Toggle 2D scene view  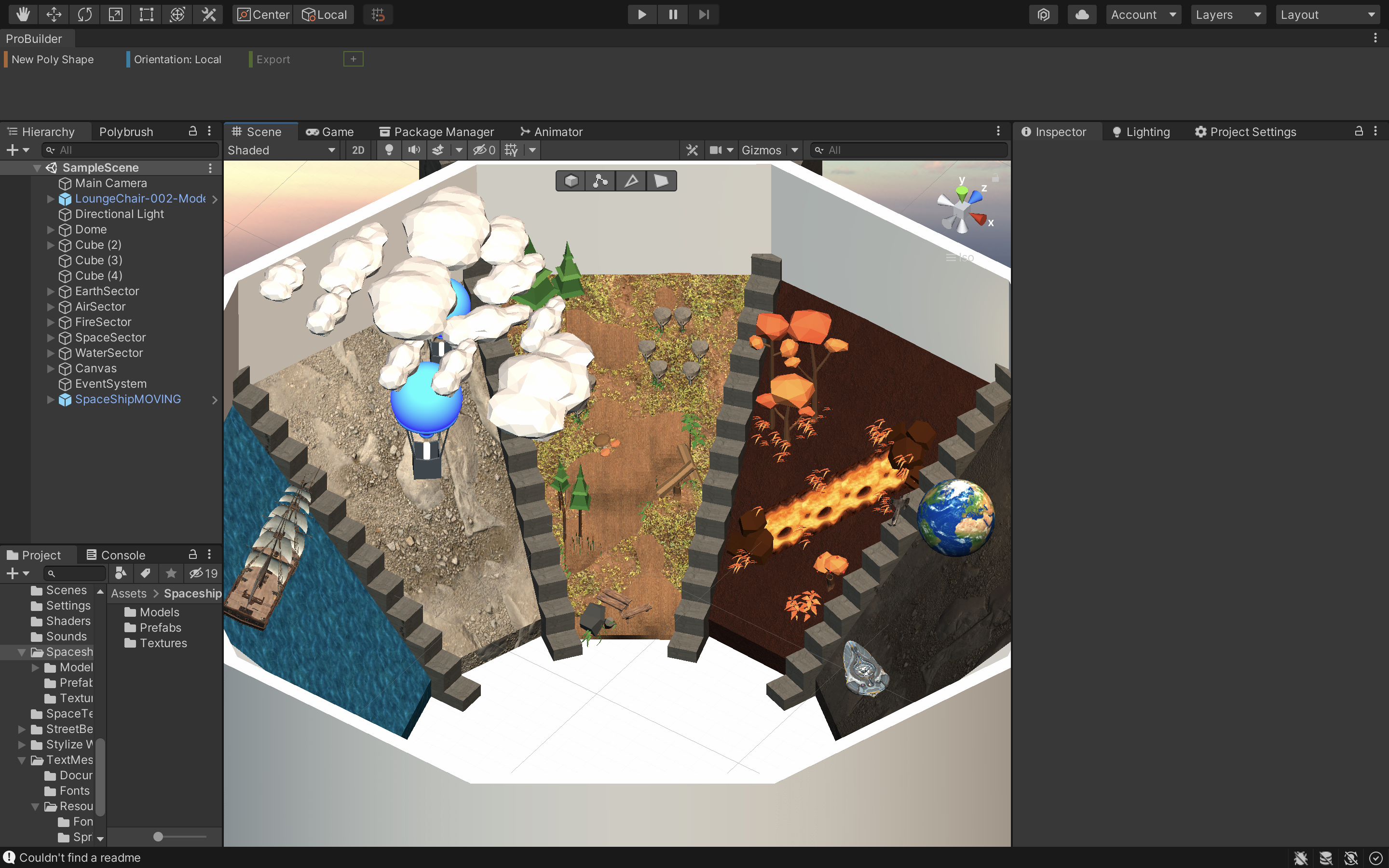click(x=358, y=150)
